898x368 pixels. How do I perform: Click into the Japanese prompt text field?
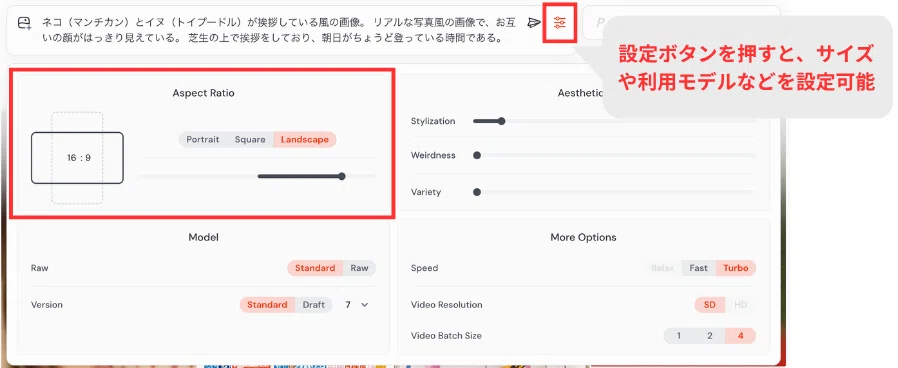tap(279, 30)
